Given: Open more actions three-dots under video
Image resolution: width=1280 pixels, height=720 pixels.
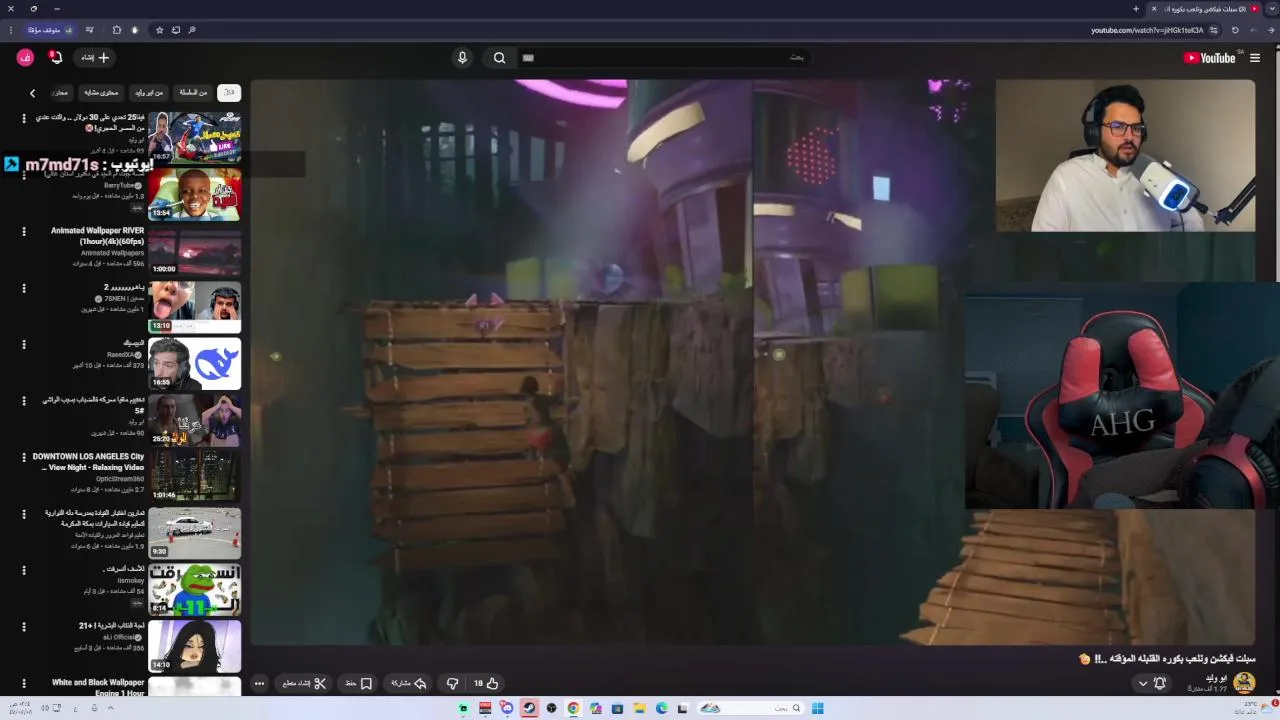Looking at the screenshot, I should click(x=259, y=683).
